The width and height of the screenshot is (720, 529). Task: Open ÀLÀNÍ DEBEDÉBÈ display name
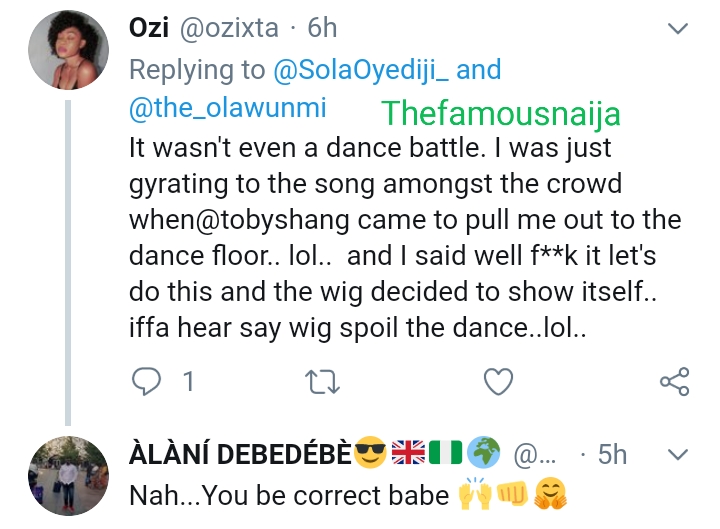240,455
